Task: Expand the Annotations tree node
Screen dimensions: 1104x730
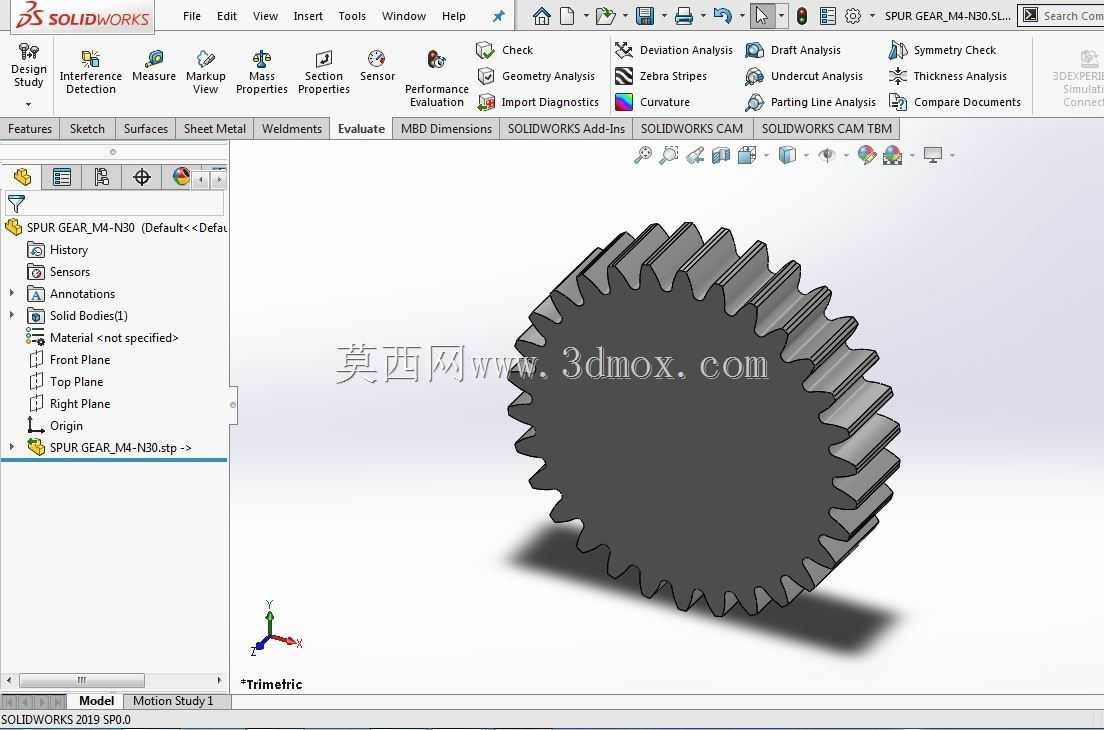Action: pos(11,293)
